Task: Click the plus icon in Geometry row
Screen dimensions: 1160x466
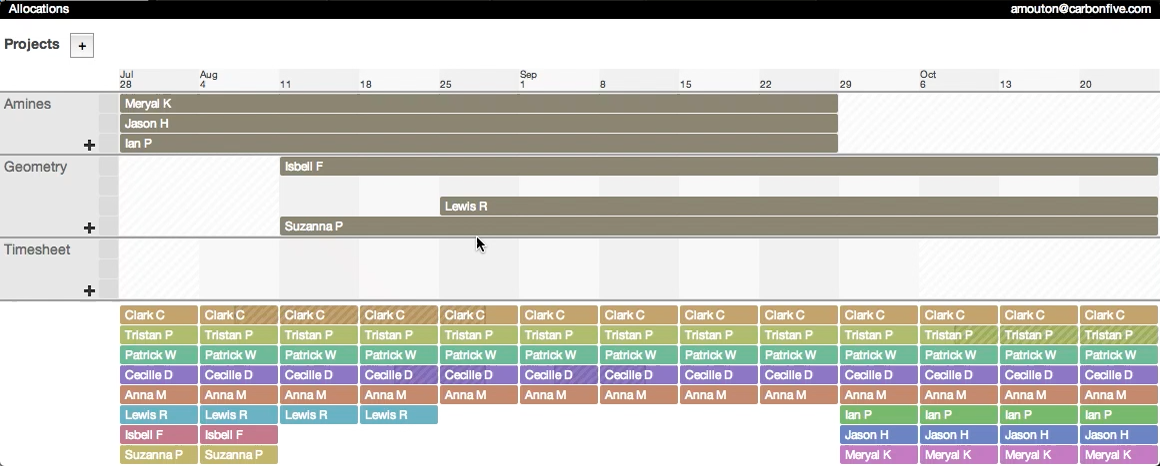Action: (x=89, y=228)
